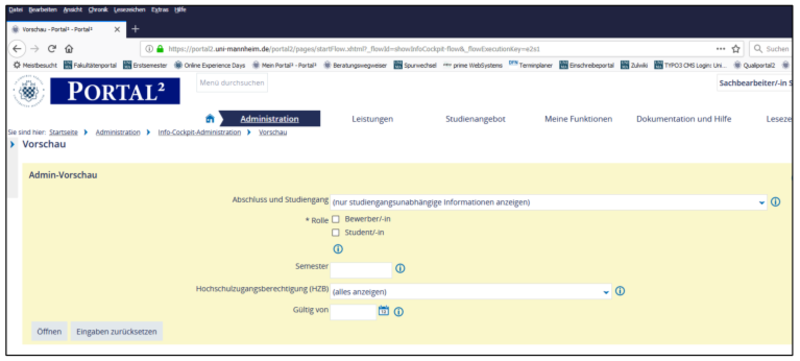
Task: Open the Beratungswegweiser bookmark
Action: coord(356,65)
